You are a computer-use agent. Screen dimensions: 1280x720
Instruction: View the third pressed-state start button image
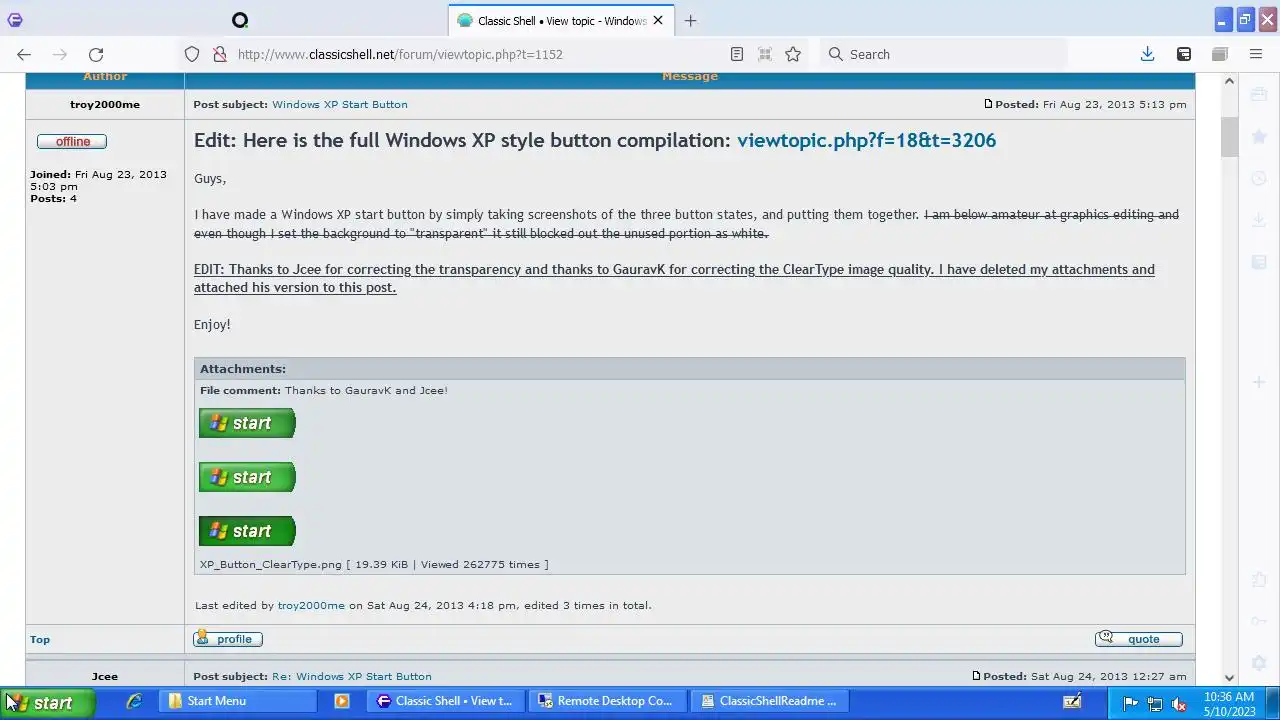point(247,531)
